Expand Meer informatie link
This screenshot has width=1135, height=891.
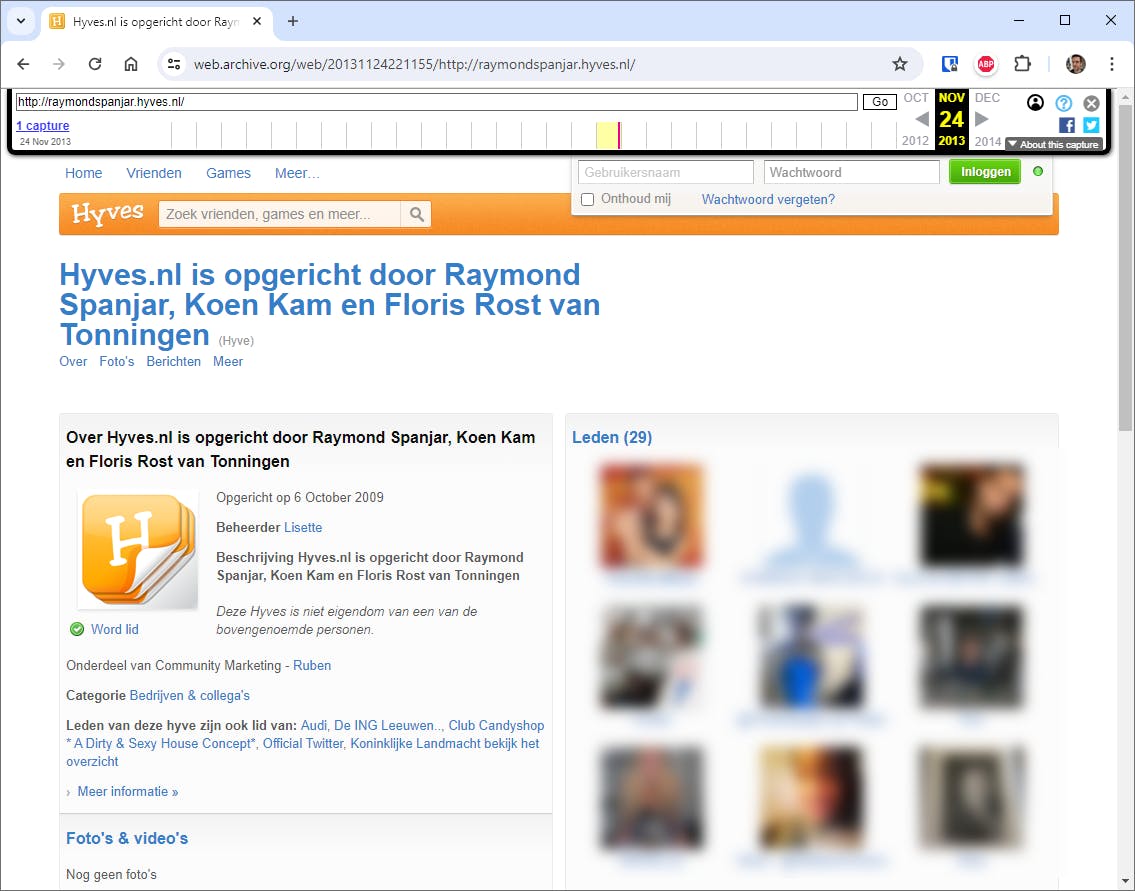127,791
